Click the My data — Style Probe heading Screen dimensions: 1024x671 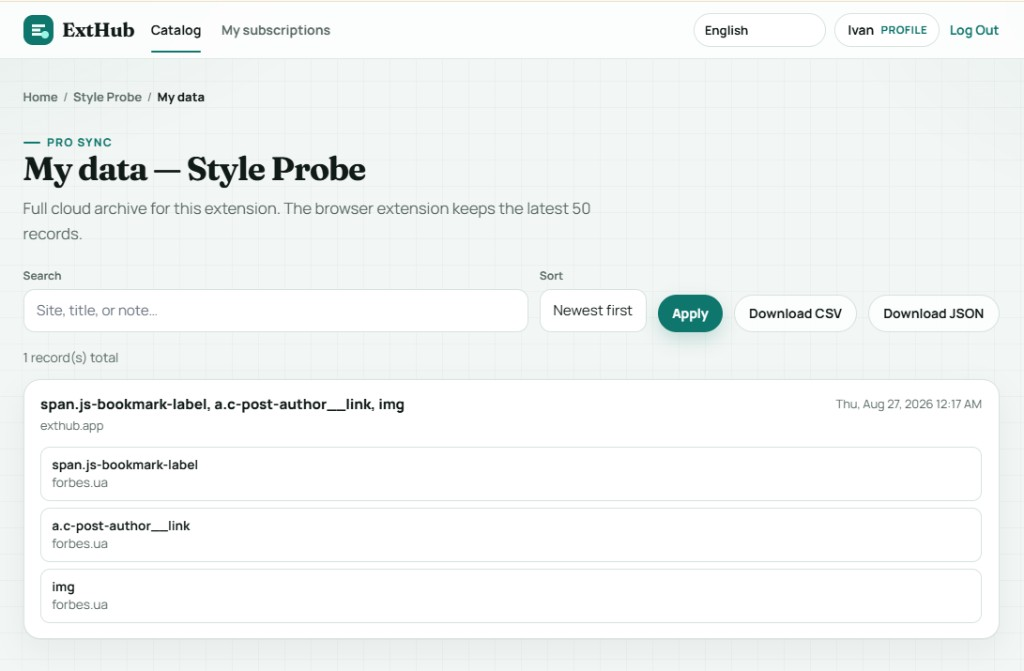195,169
